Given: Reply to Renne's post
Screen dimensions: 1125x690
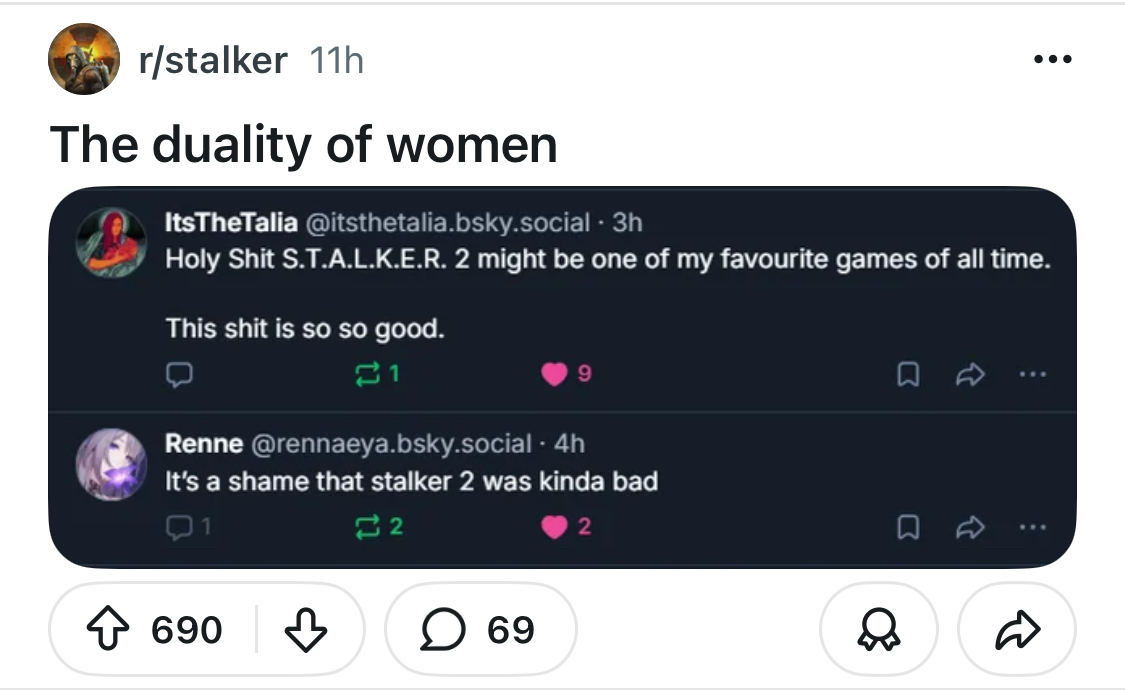Looking at the screenshot, I should pos(179,527).
